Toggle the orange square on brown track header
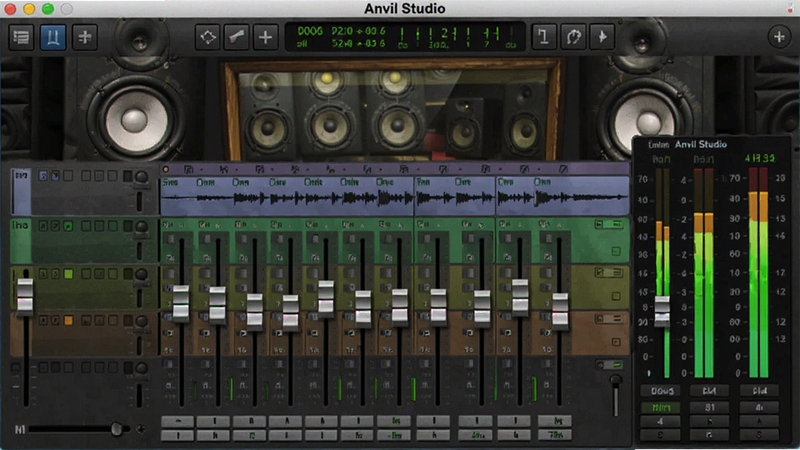Image resolution: width=800 pixels, height=450 pixels. pos(68,320)
